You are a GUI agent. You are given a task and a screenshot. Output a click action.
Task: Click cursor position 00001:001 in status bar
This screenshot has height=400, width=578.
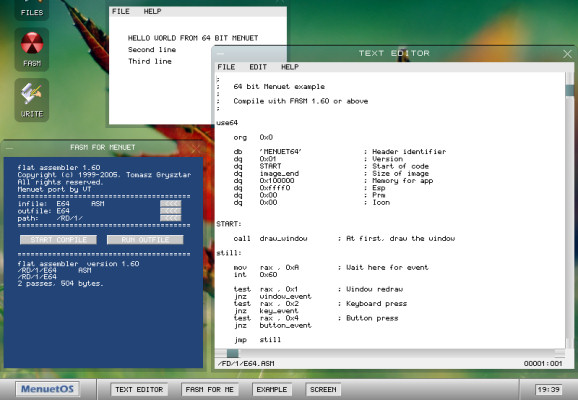(x=543, y=364)
